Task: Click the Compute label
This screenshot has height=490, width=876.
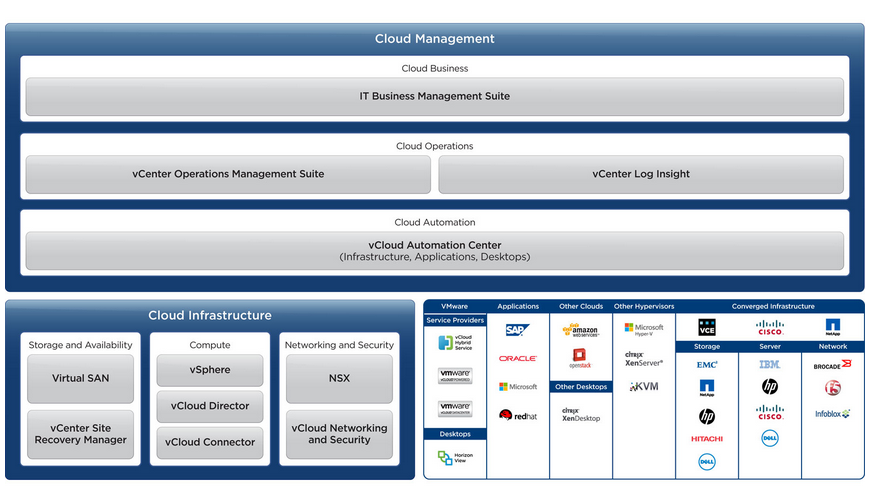Action: tap(210, 345)
